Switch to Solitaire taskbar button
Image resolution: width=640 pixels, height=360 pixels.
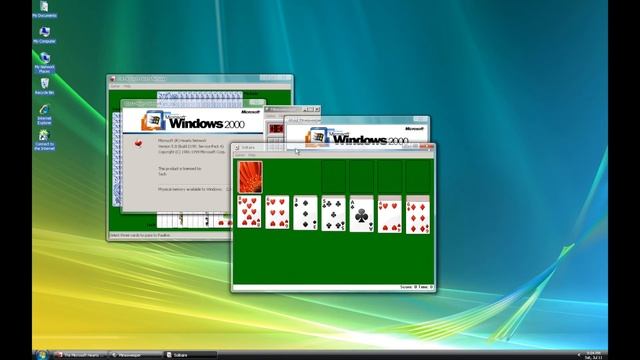191,355
